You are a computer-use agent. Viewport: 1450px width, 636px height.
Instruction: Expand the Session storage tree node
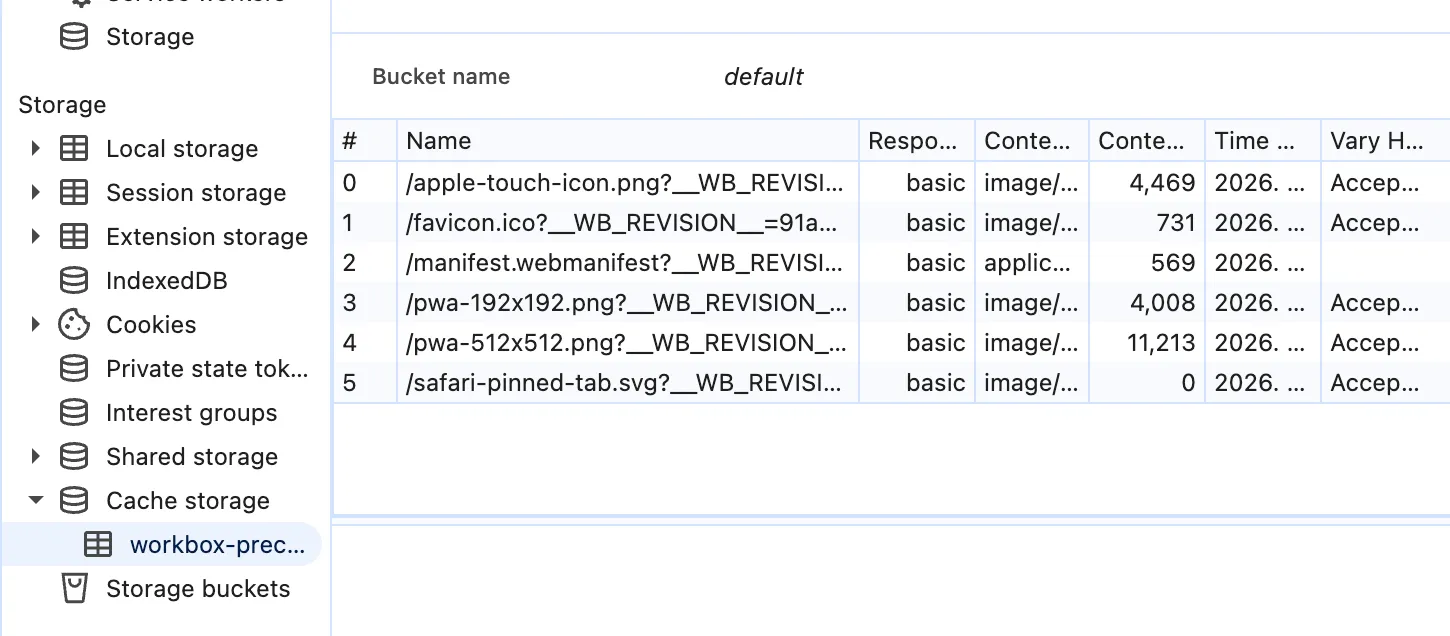click(36, 192)
